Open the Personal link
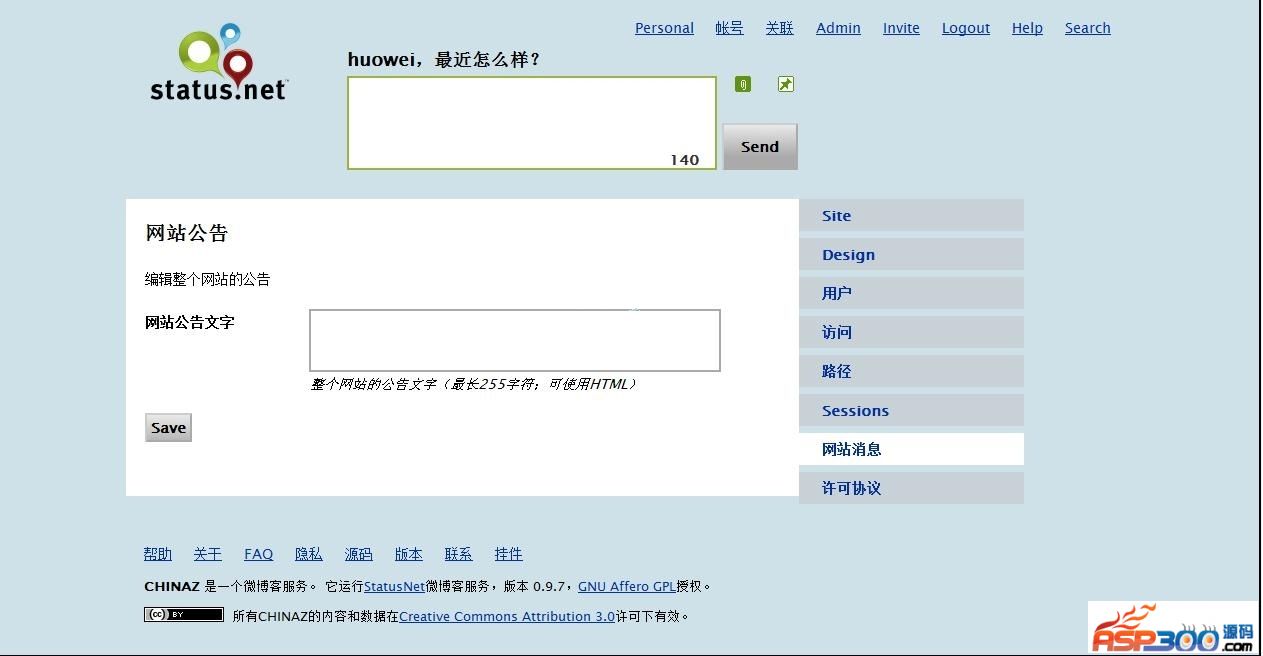 664,28
